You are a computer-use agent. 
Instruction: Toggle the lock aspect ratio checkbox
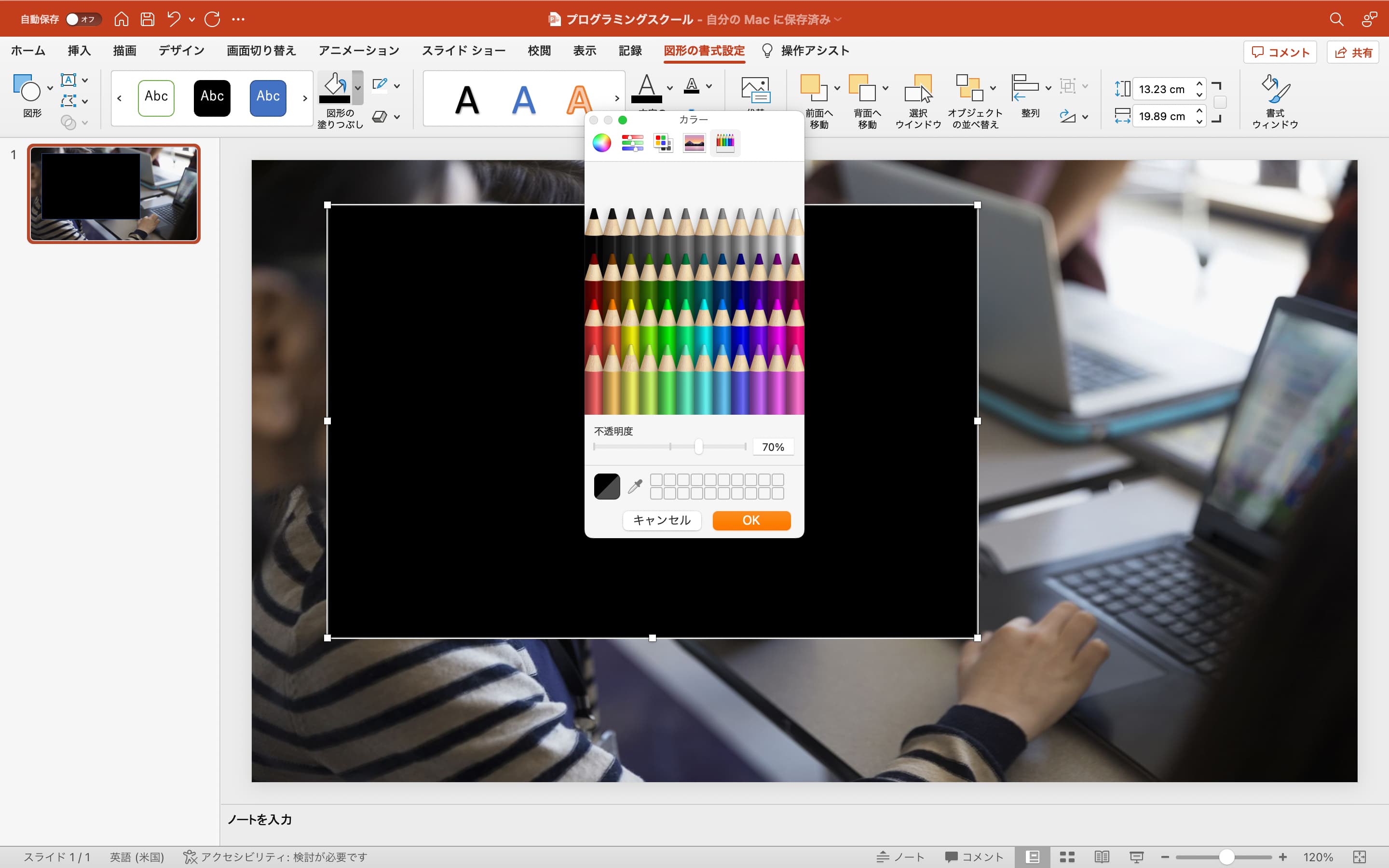tap(1220, 102)
